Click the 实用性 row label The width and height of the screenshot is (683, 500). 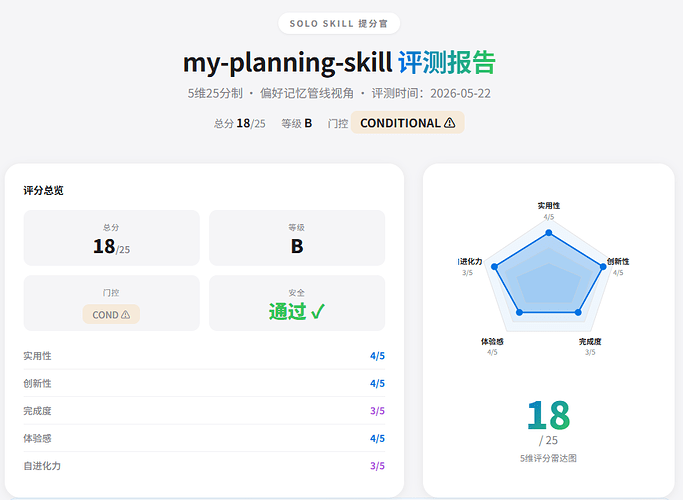(37, 356)
